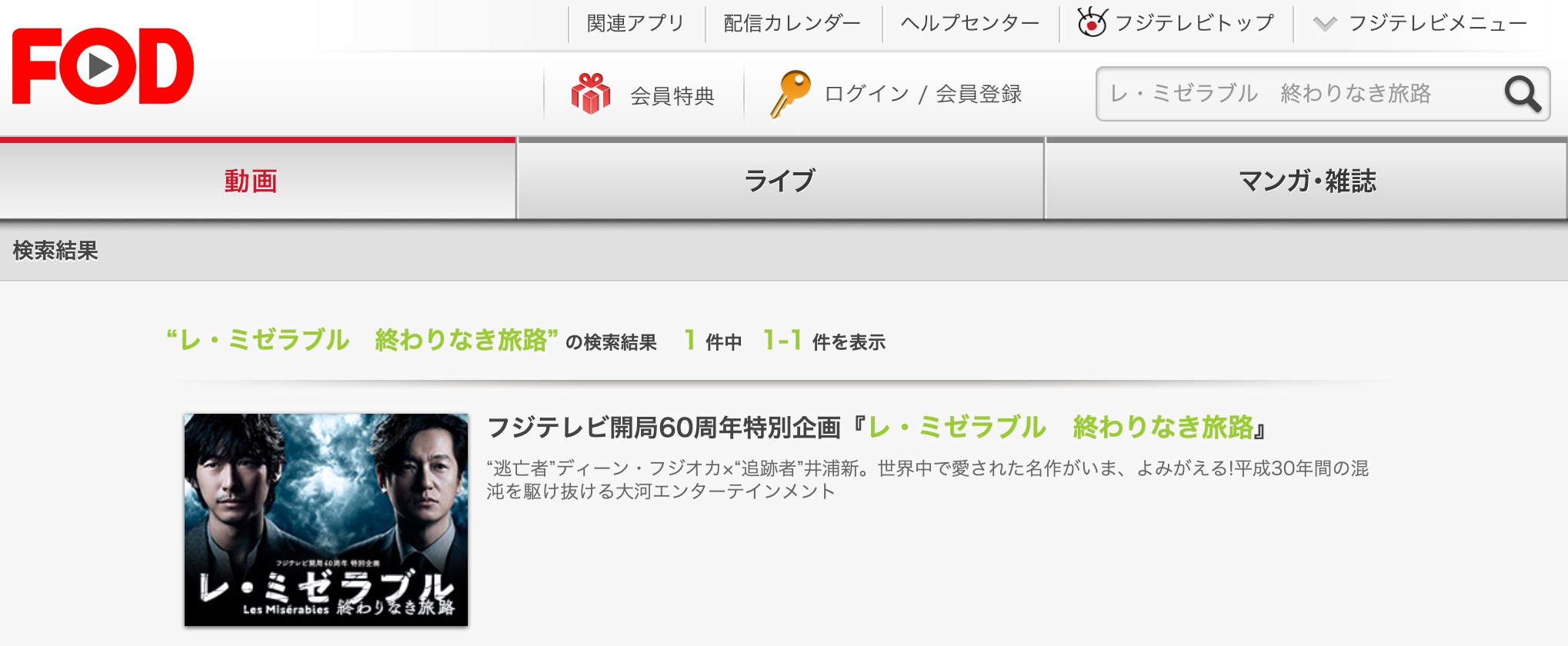
Task: Click the red gift box icon
Action: 590,93
